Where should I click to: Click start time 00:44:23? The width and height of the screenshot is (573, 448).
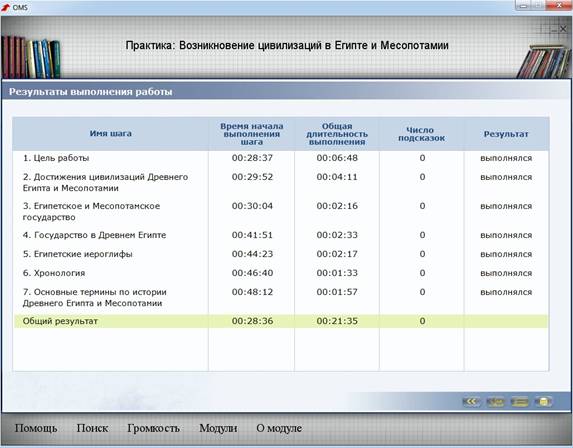click(252, 254)
